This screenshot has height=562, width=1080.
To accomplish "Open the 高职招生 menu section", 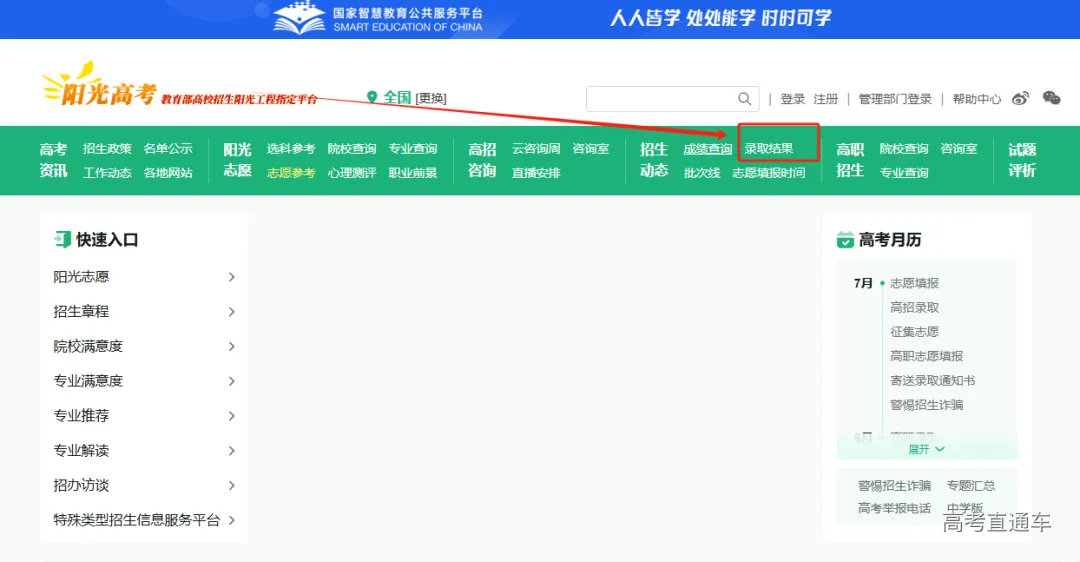I will point(850,160).
